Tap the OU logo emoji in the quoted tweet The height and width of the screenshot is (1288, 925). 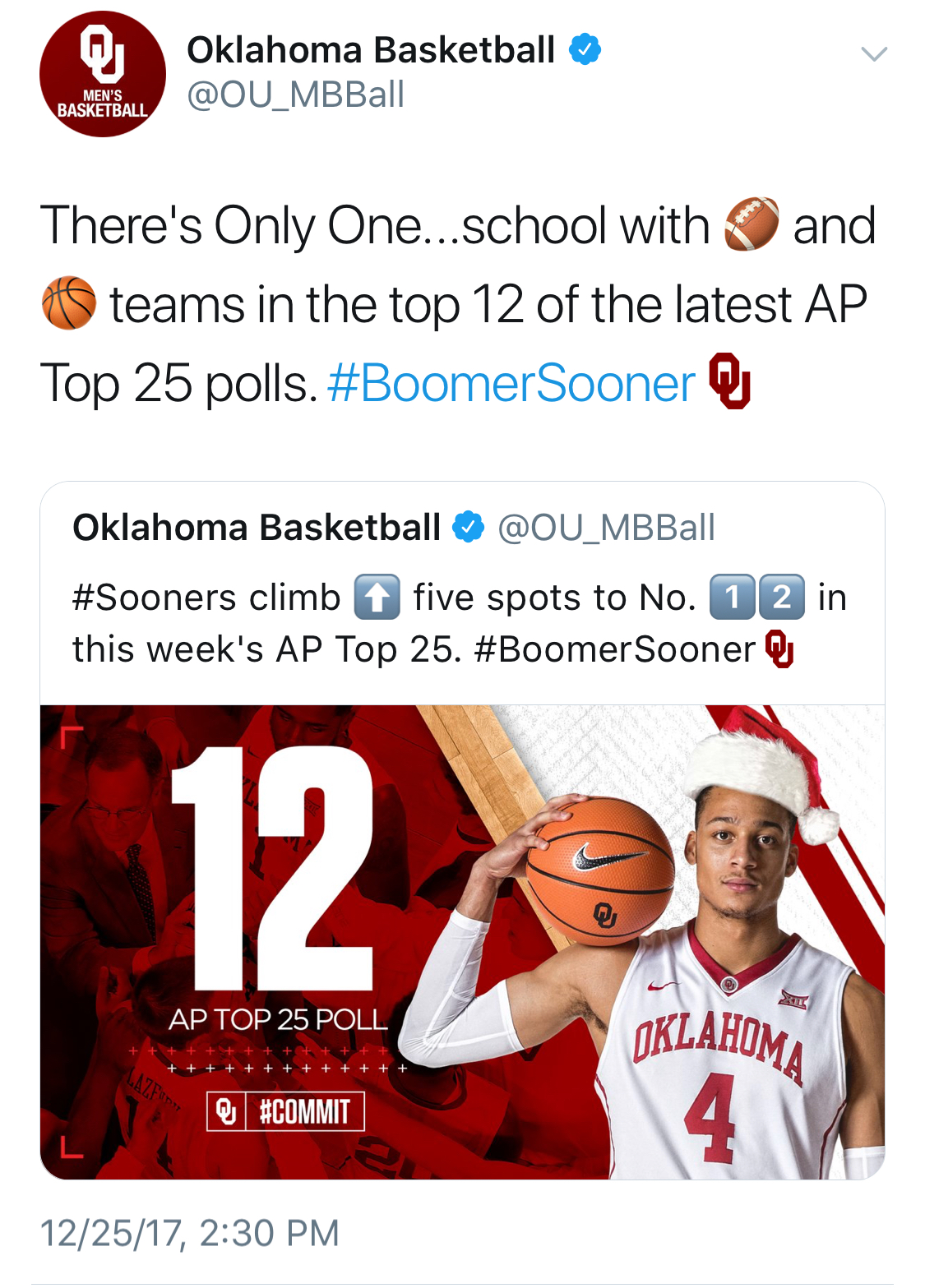[x=779, y=649]
